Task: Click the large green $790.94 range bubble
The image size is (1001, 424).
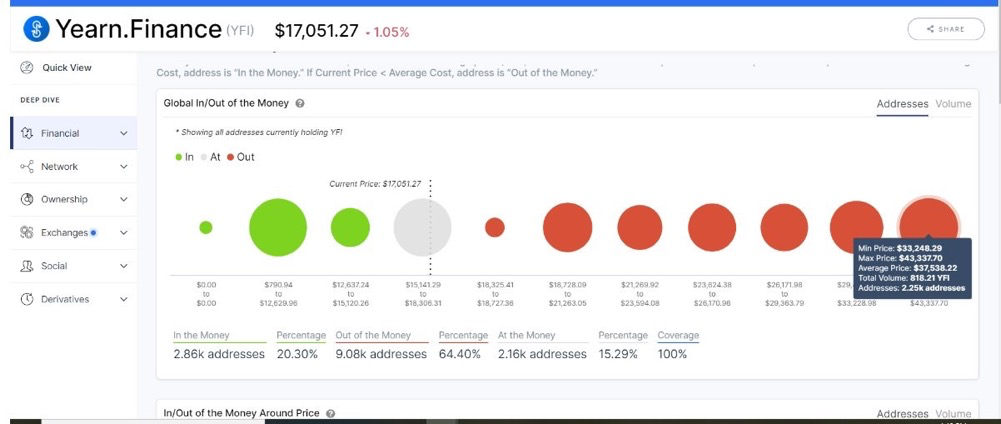Action: (277, 227)
